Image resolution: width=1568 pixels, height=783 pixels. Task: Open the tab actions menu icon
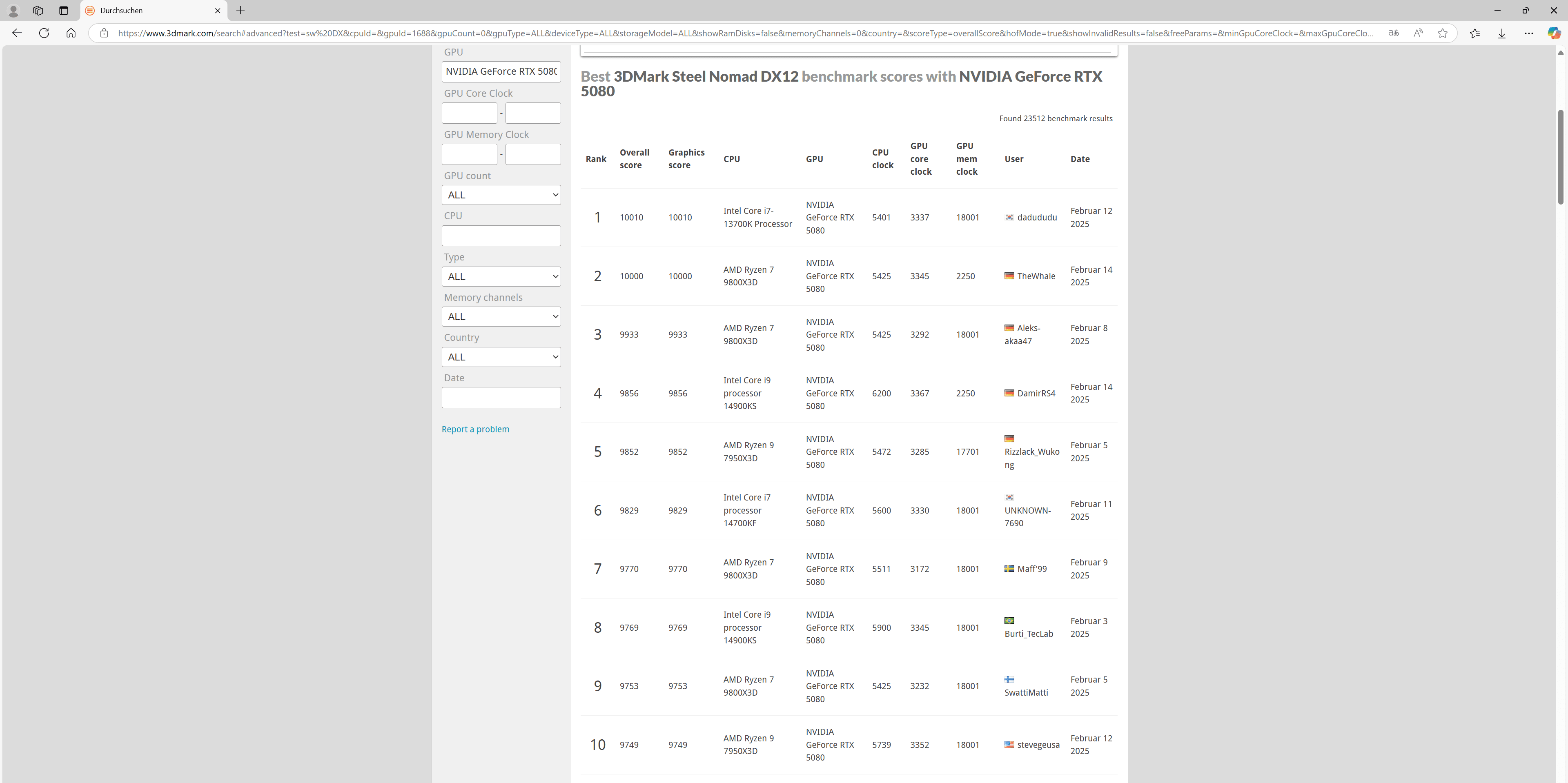pyautogui.click(x=63, y=10)
